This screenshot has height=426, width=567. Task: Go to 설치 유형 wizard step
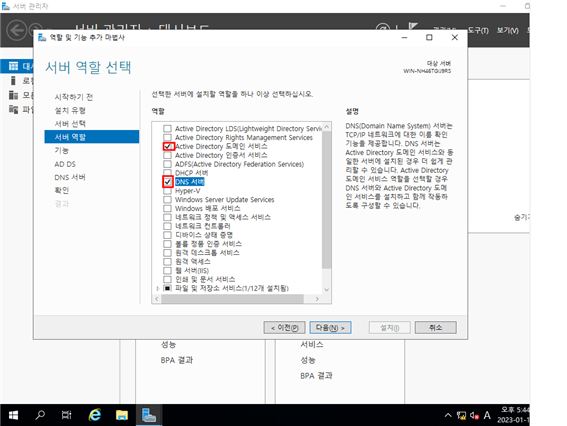pyautogui.click(x=70, y=110)
